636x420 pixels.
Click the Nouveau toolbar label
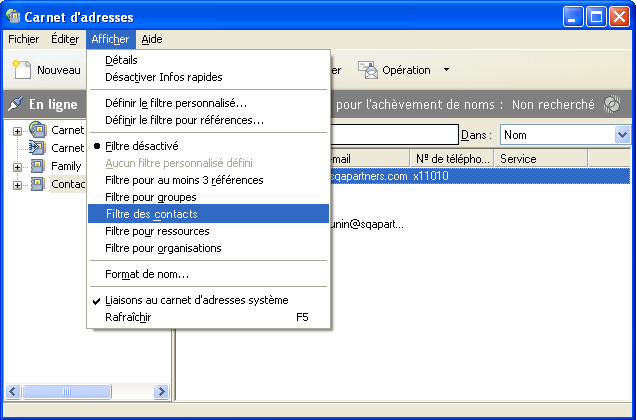pos(59,70)
